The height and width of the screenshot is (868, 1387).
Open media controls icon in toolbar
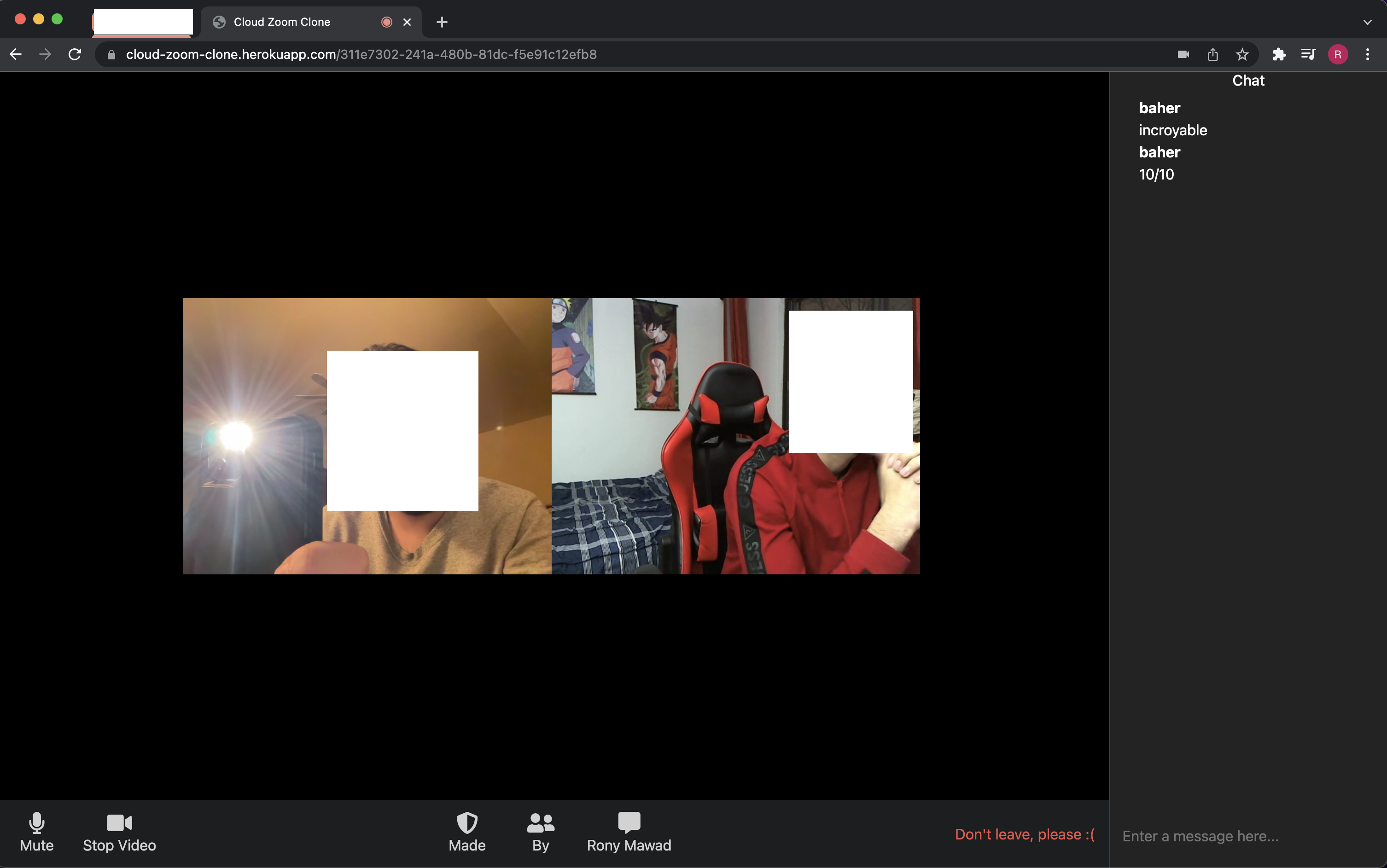click(1308, 54)
